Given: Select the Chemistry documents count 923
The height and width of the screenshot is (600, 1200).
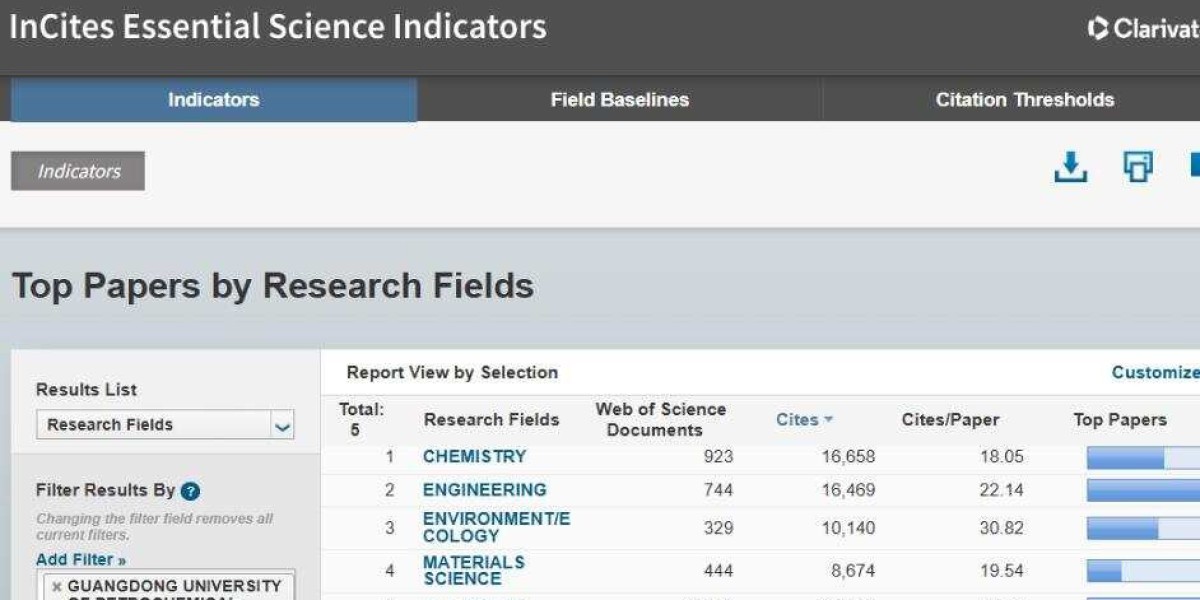Looking at the screenshot, I should [717, 457].
